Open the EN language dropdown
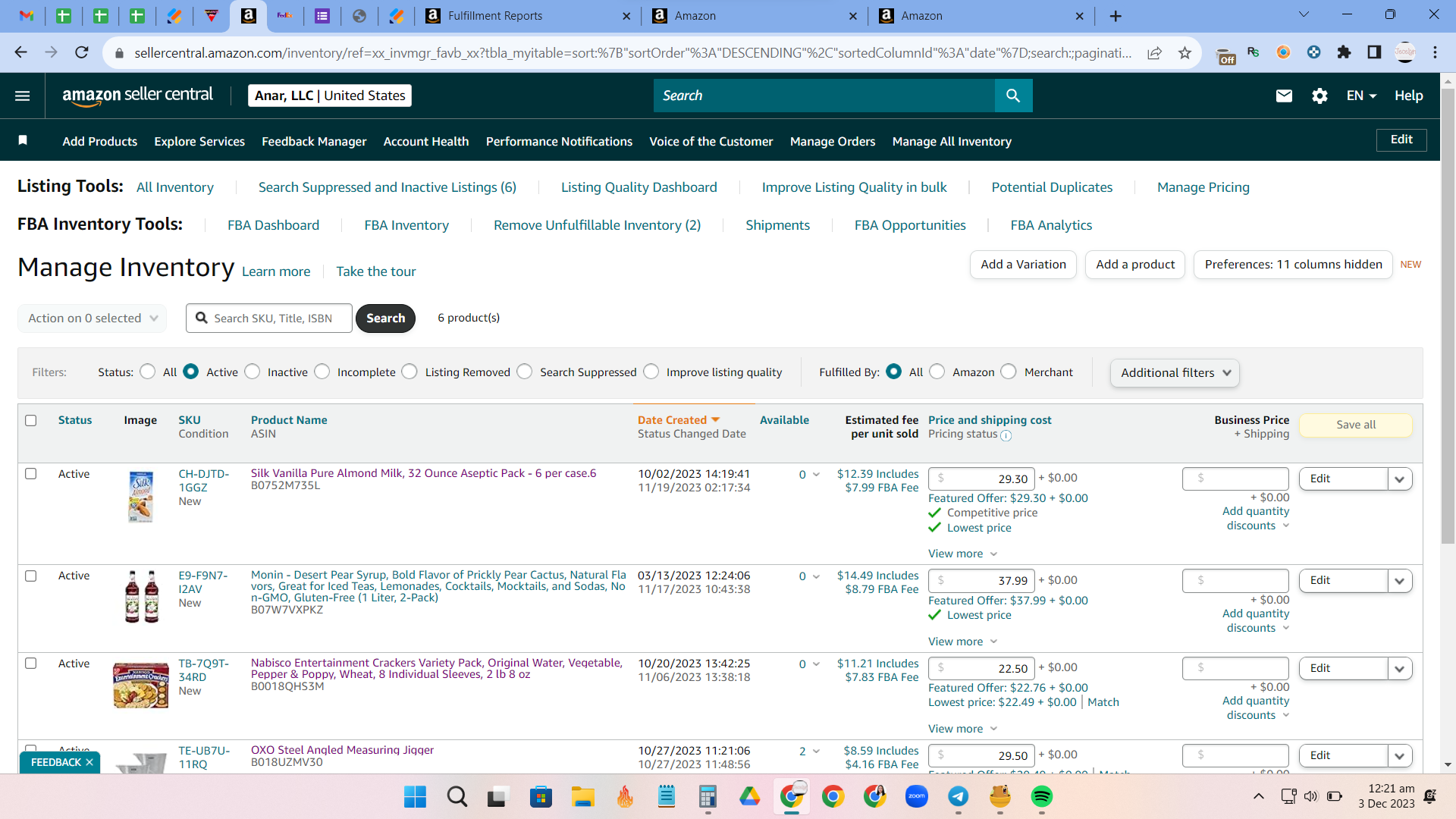This screenshot has width=1456, height=819. 1361,96
